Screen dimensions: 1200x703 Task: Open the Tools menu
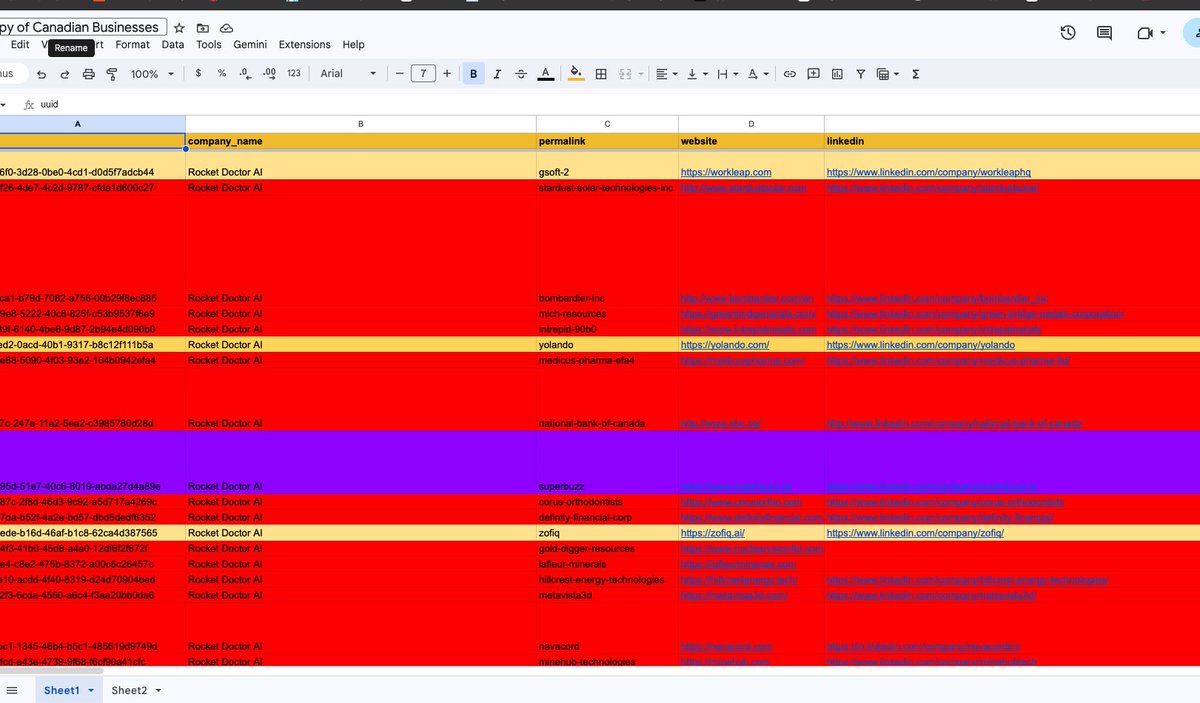pyautogui.click(x=209, y=45)
